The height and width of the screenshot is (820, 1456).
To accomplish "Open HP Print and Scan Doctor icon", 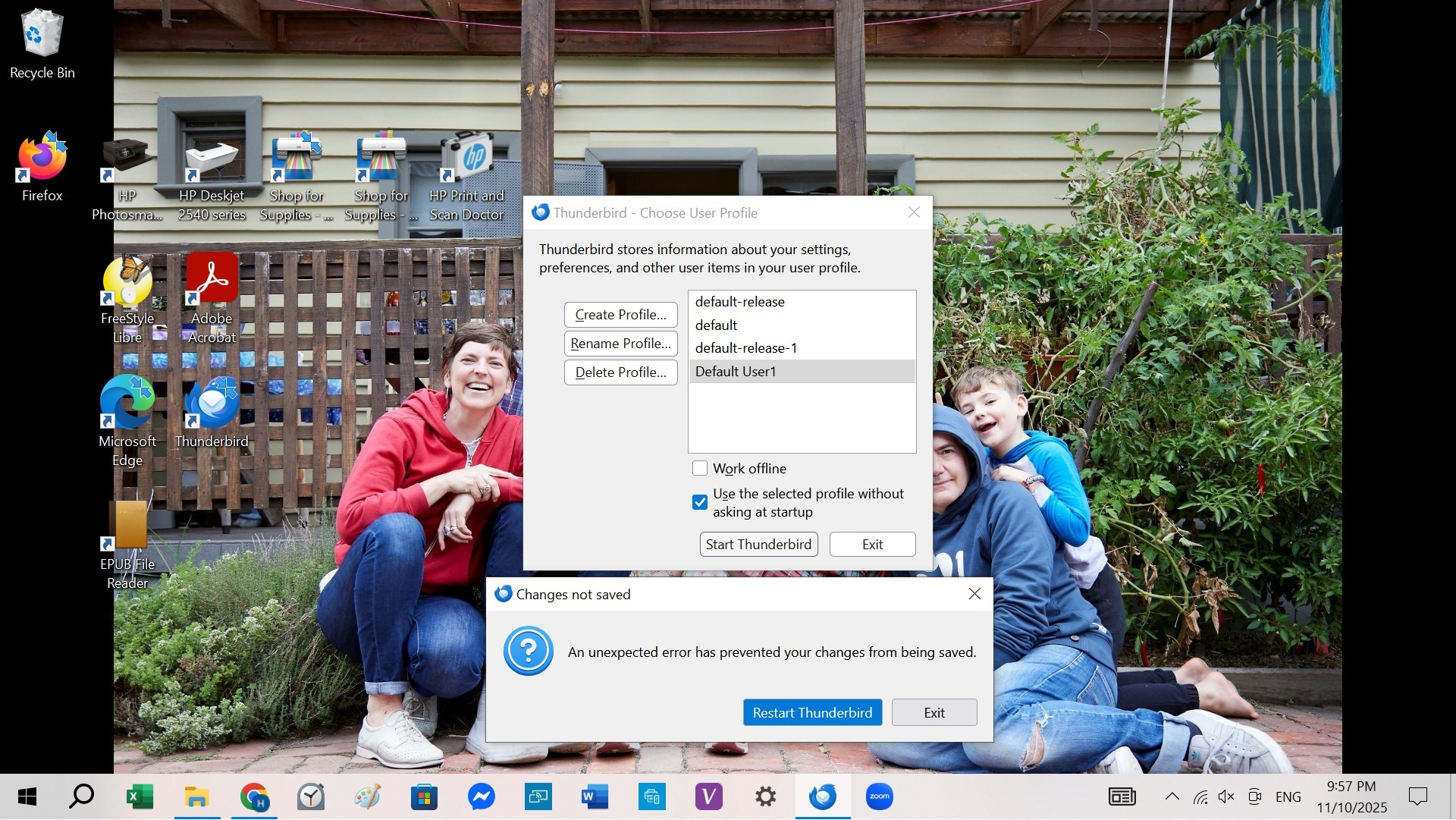I will tap(466, 158).
